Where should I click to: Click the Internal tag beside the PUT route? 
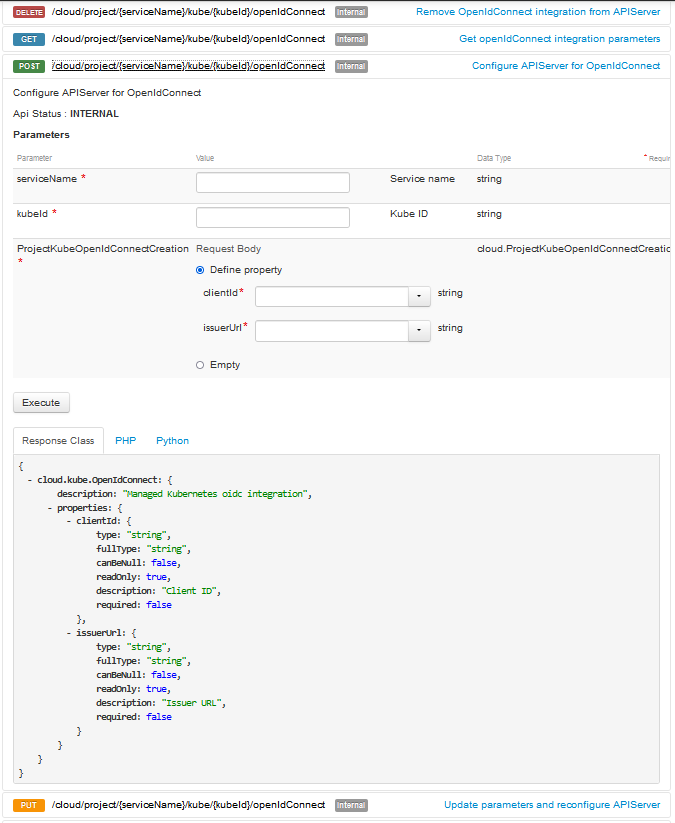point(350,804)
